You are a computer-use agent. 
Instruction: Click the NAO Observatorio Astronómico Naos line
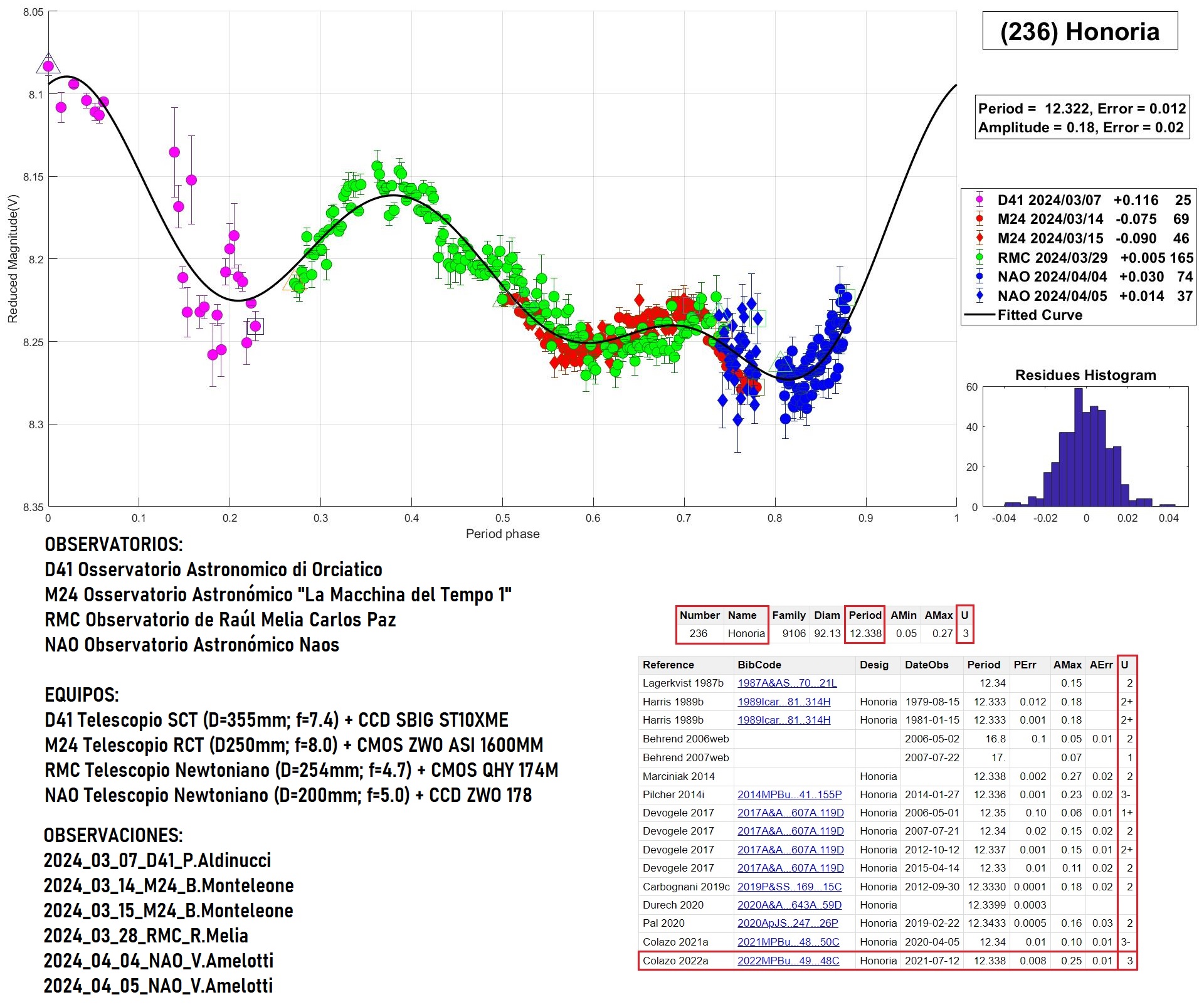click(x=192, y=644)
